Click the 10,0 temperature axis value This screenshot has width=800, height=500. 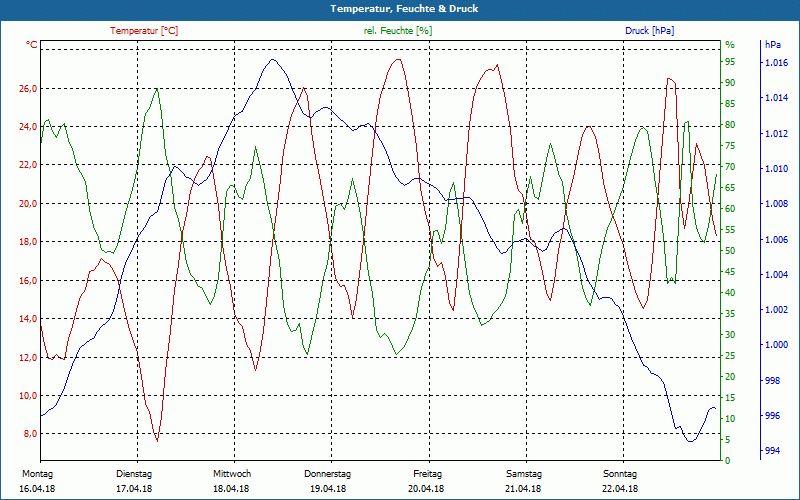click(x=29, y=396)
